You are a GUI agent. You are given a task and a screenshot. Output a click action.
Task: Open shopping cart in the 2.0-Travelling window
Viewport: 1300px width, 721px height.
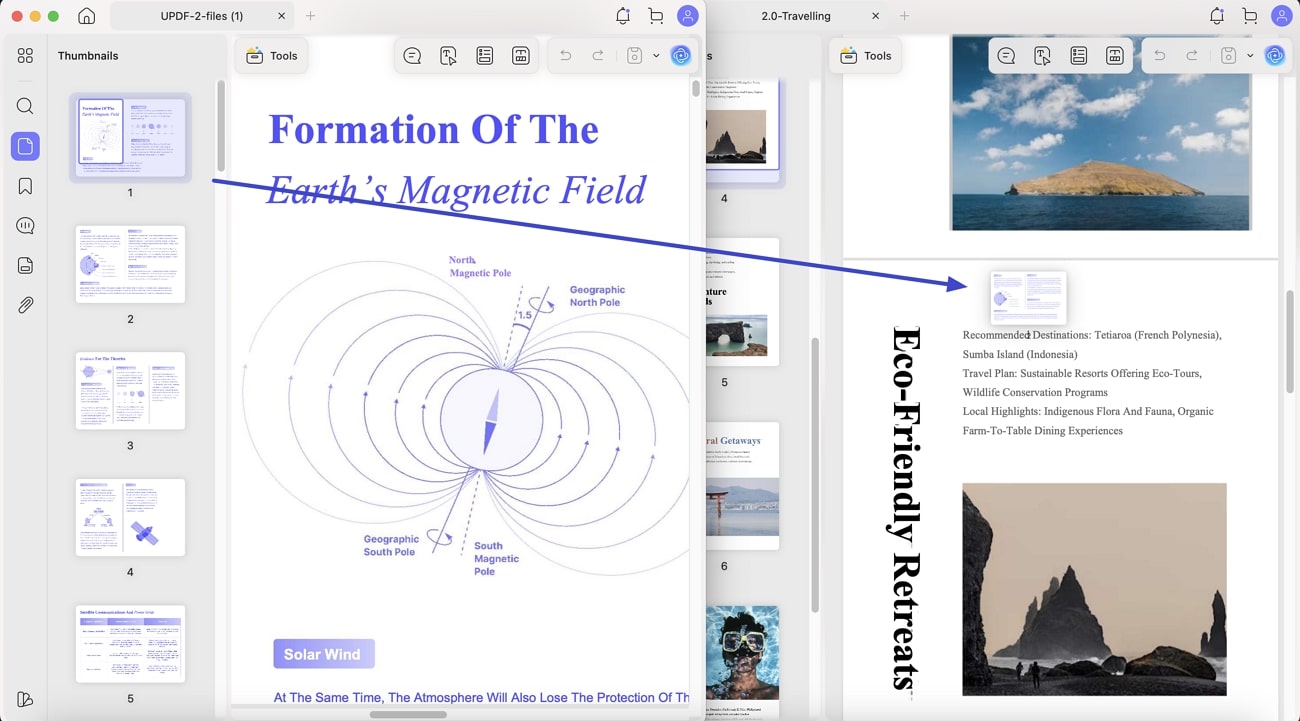pos(1249,16)
